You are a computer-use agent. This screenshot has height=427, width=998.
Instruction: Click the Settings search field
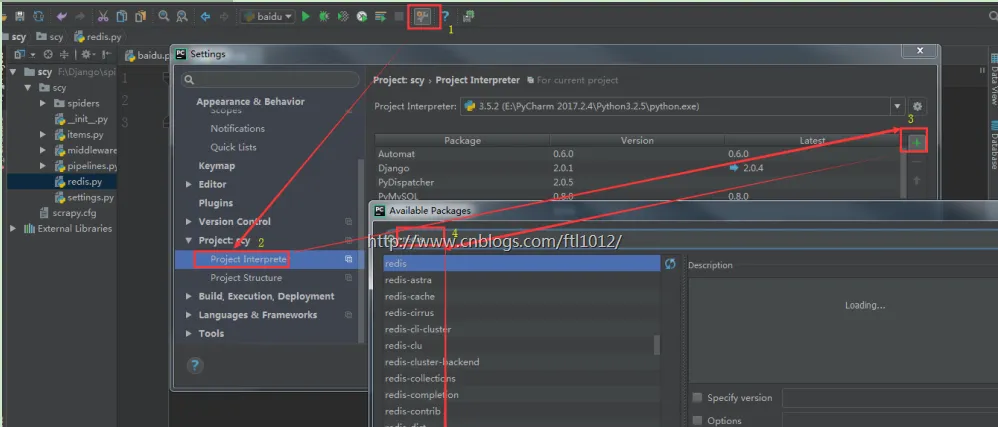point(270,80)
